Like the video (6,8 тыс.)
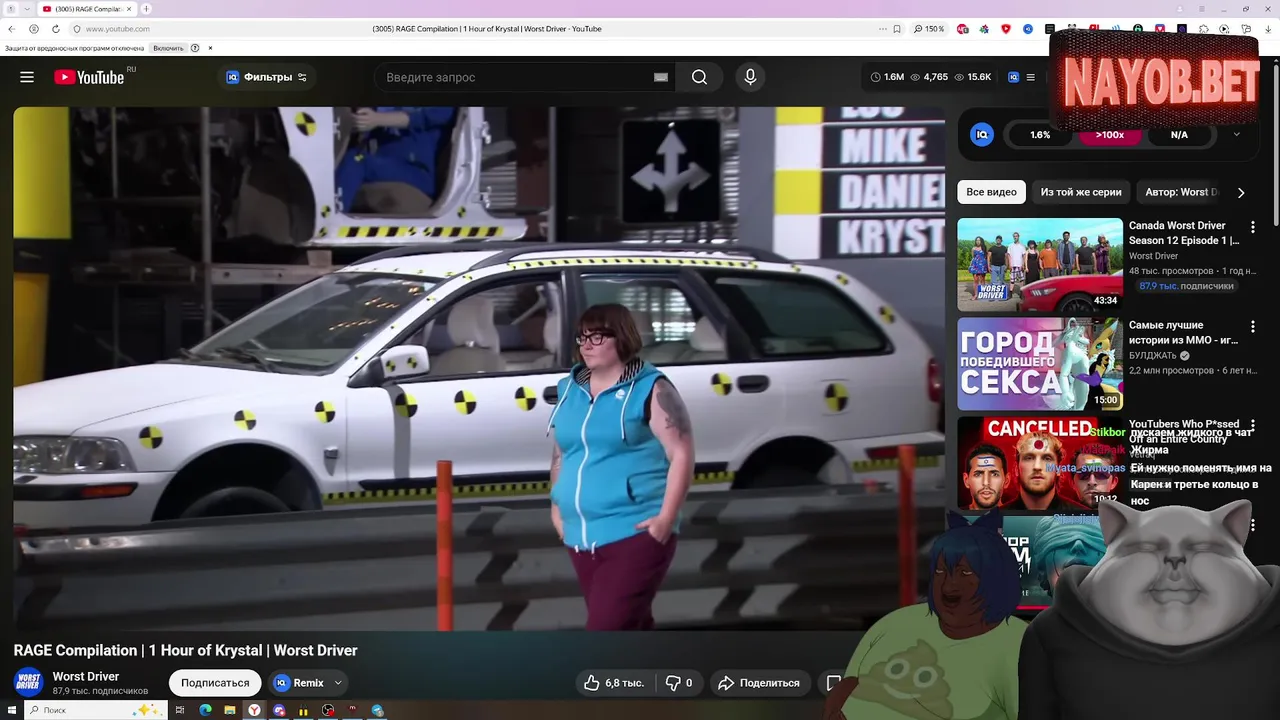 pyautogui.click(x=614, y=683)
